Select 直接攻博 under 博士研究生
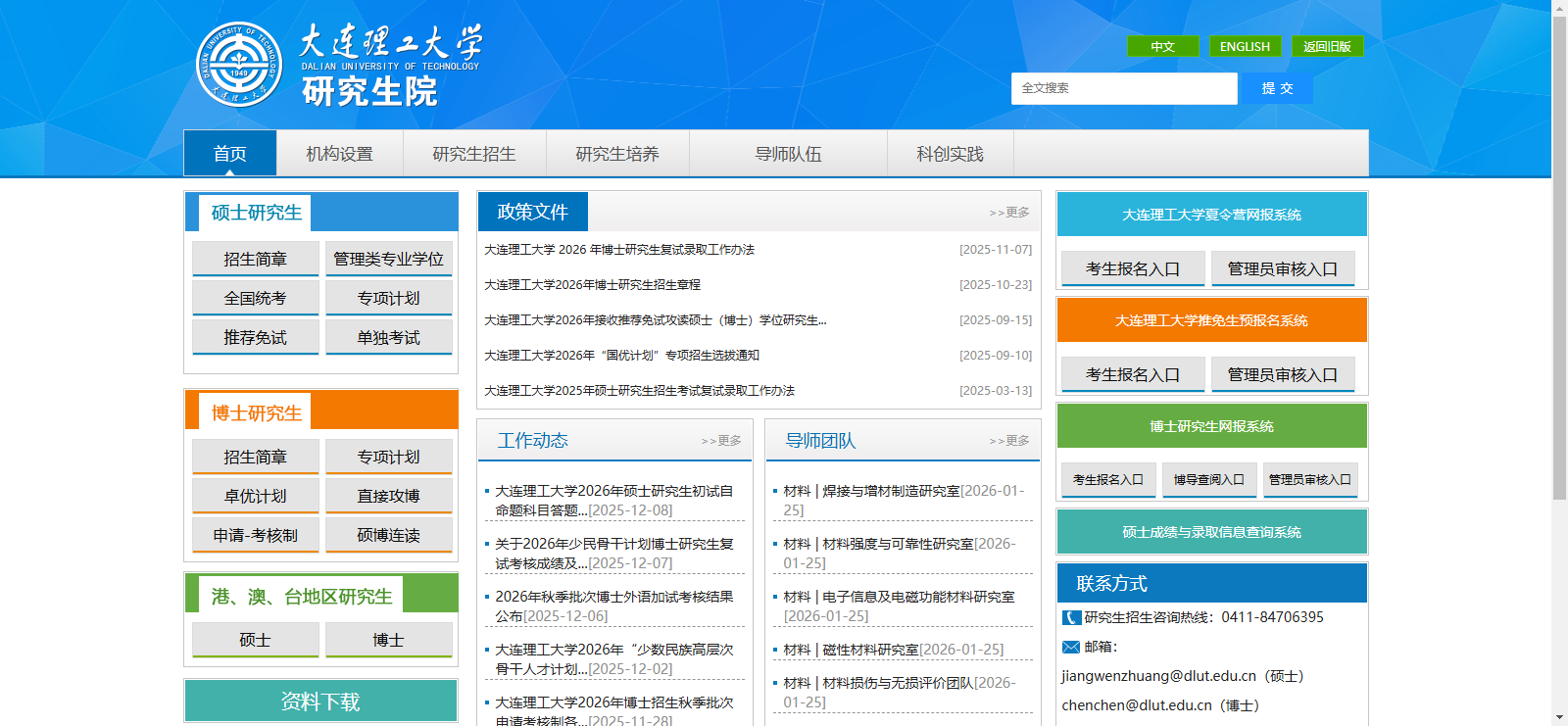 pos(388,496)
